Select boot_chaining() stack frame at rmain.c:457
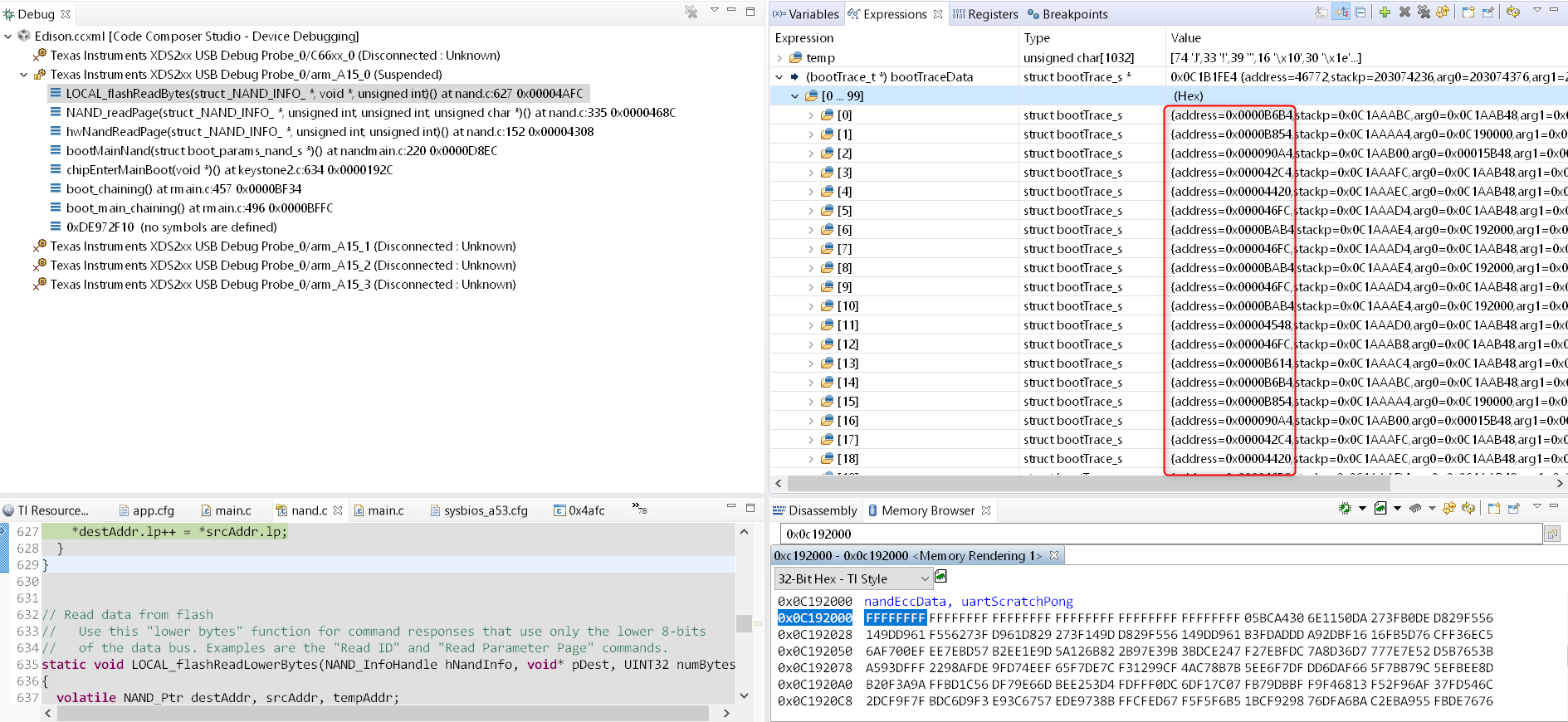 point(183,189)
